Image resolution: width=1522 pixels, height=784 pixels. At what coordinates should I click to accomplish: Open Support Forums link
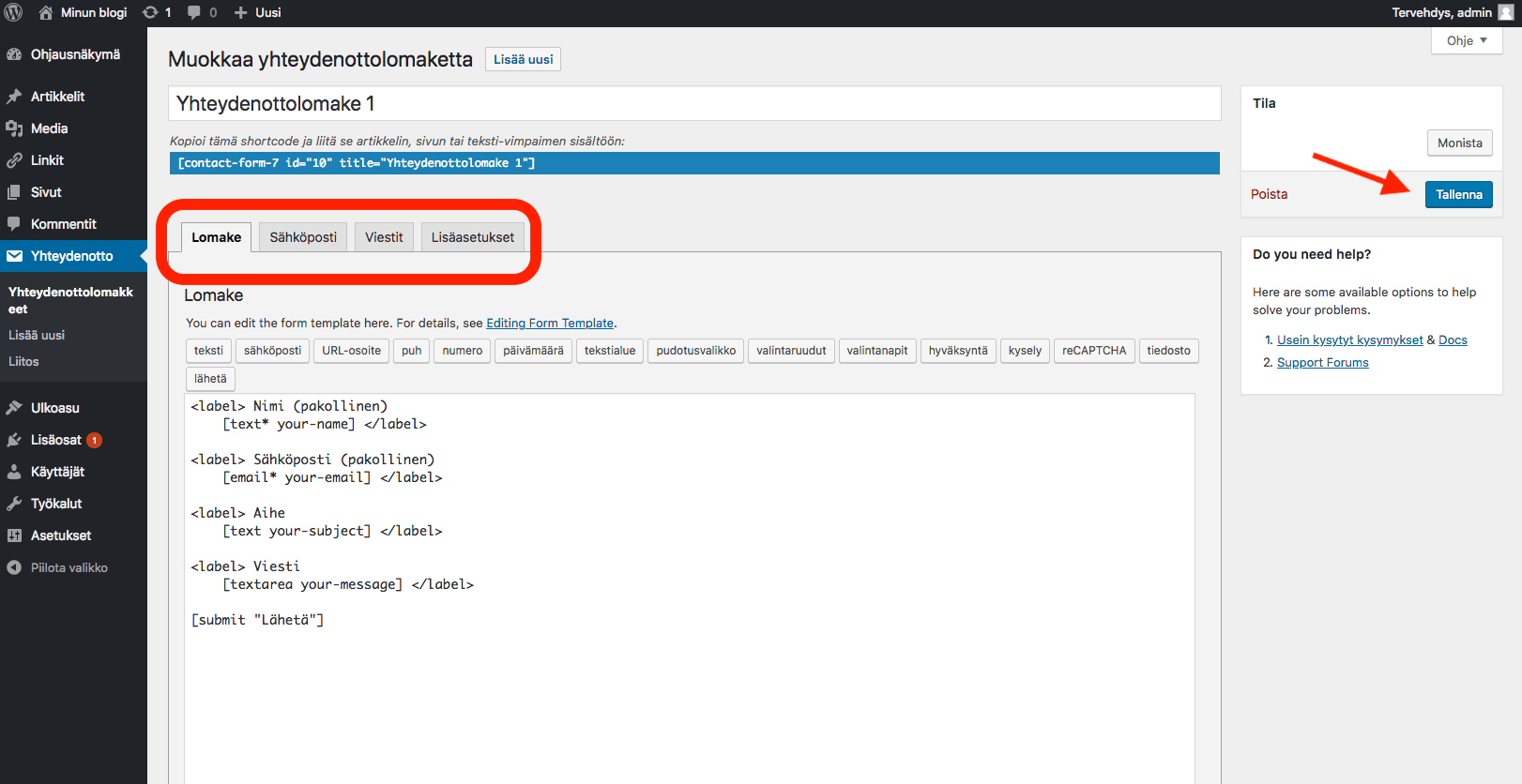[x=1322, y=362]
